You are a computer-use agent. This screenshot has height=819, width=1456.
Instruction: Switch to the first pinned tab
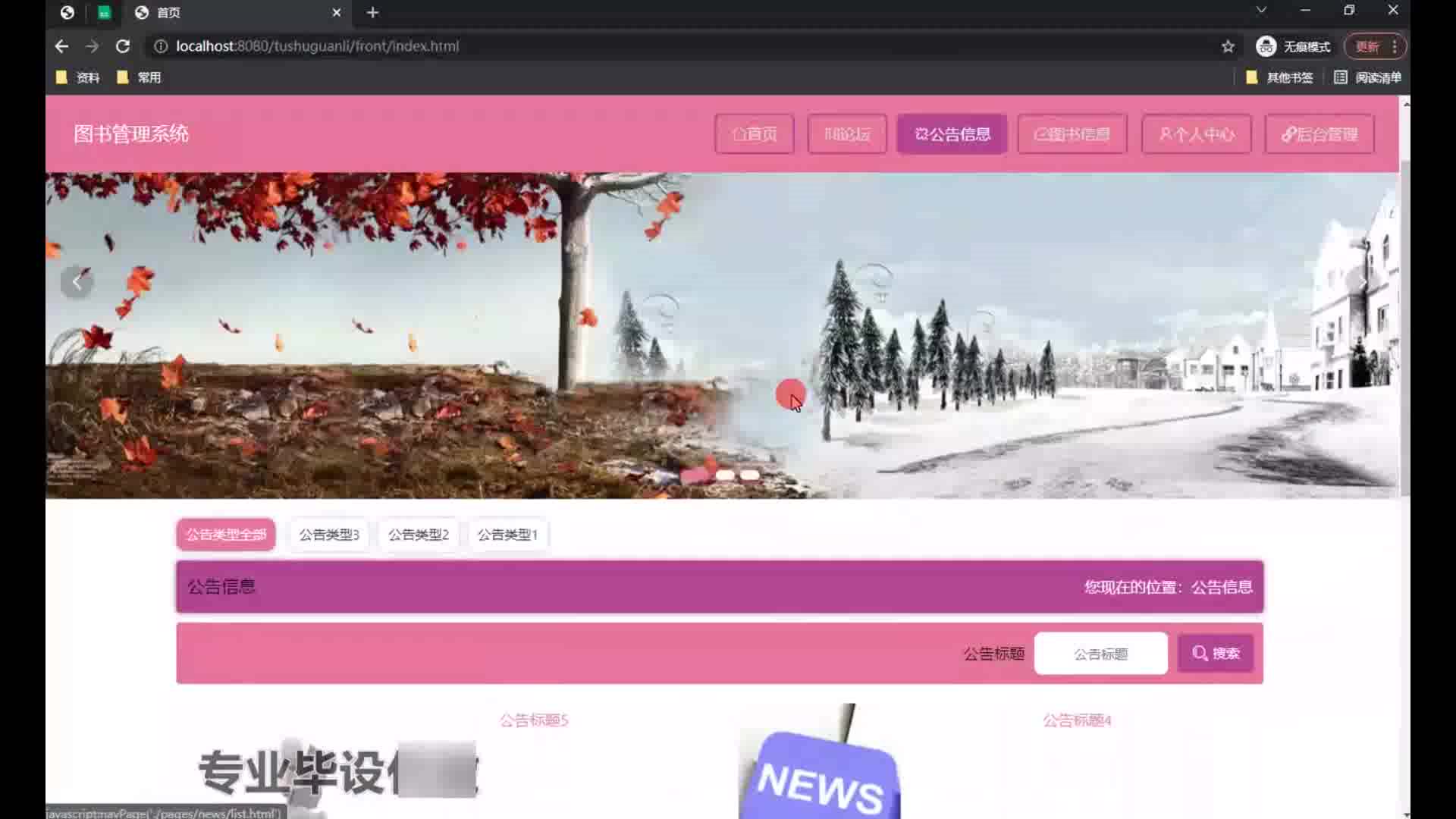pyautogui.click(x=67, y=12)
